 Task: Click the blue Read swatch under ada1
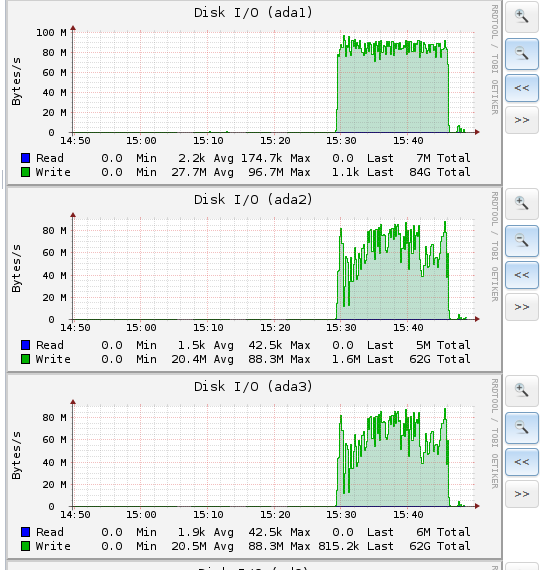tap(25, 158)
